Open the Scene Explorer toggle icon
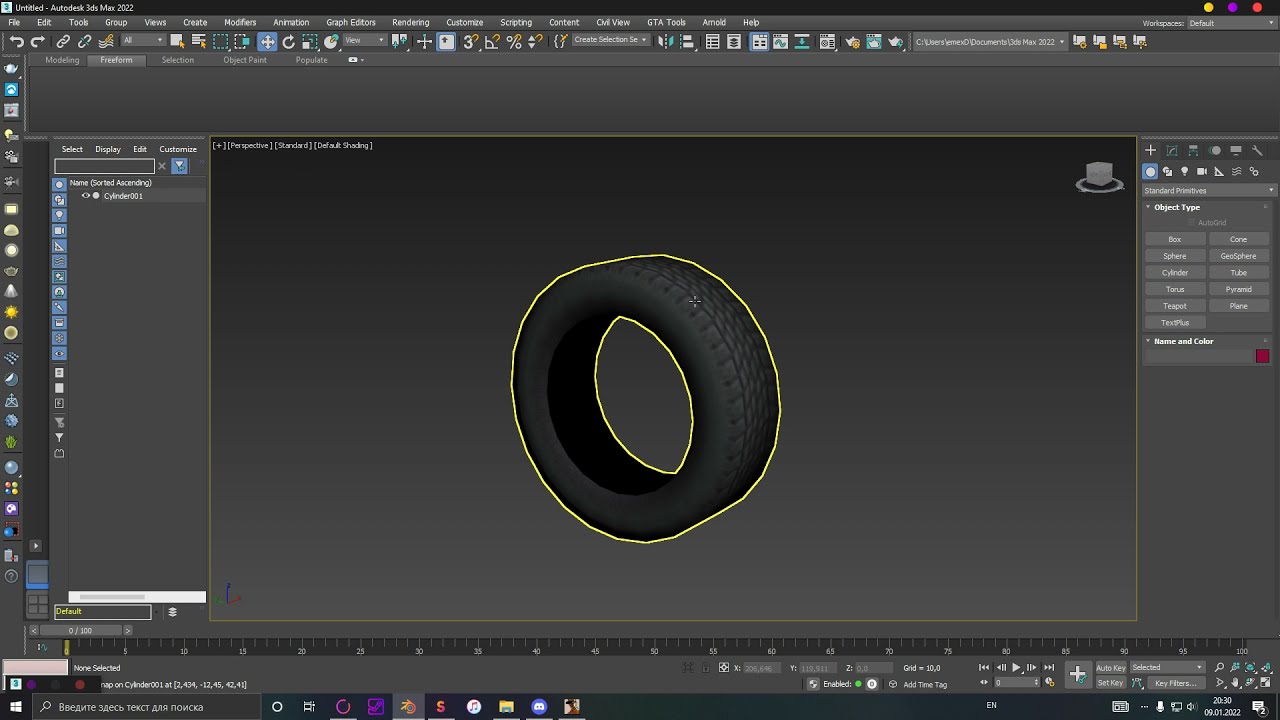This screenshot has width=1280, height=720. 712,41
